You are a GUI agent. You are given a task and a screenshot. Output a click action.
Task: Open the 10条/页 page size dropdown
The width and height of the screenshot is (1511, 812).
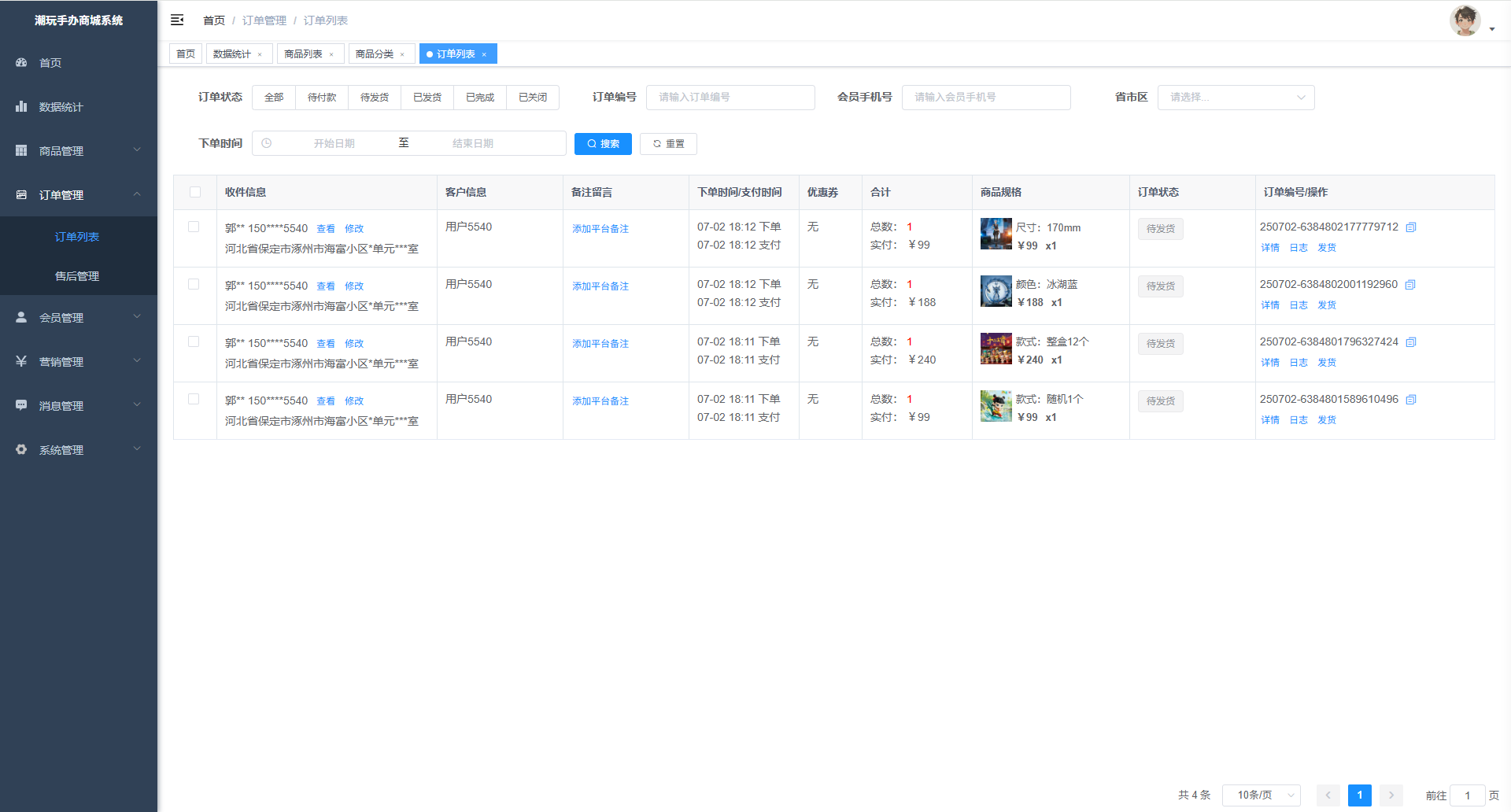click(1261, 795)
